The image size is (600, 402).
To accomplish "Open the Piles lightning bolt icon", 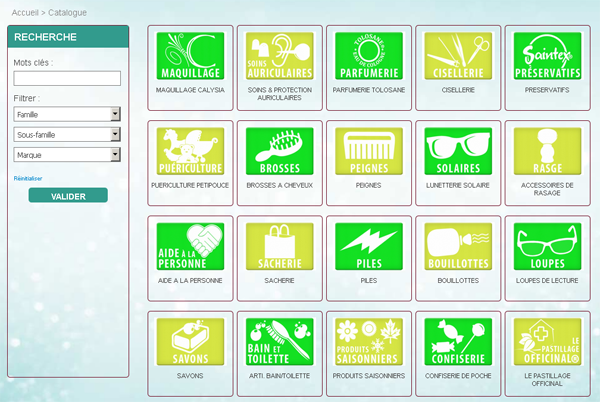I will click(368, 247).
